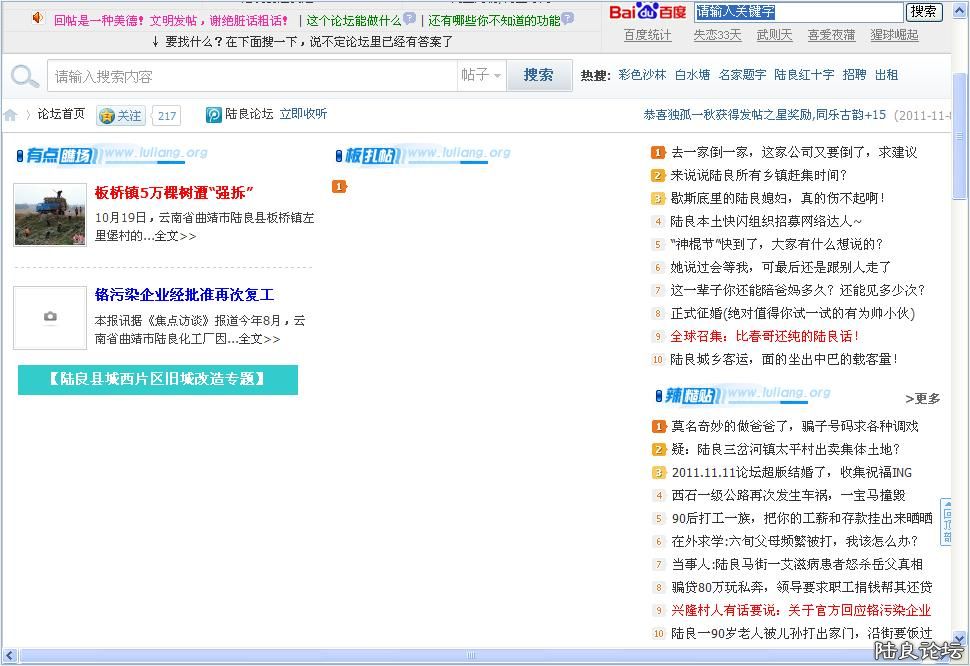Click the 关注 follow button

[x=120, y=116]
